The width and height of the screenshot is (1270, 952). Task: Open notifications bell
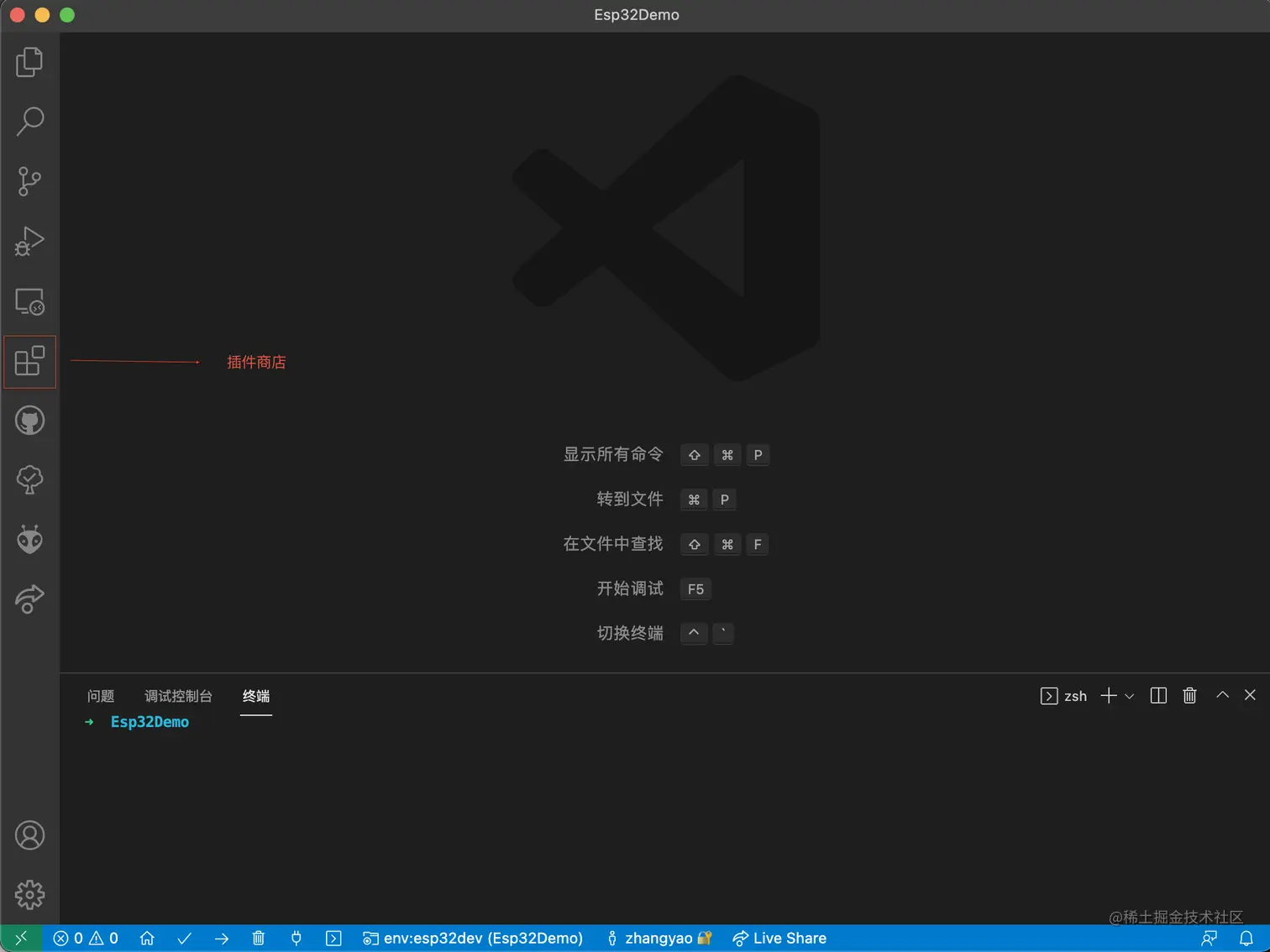[x=1246, y=939]
